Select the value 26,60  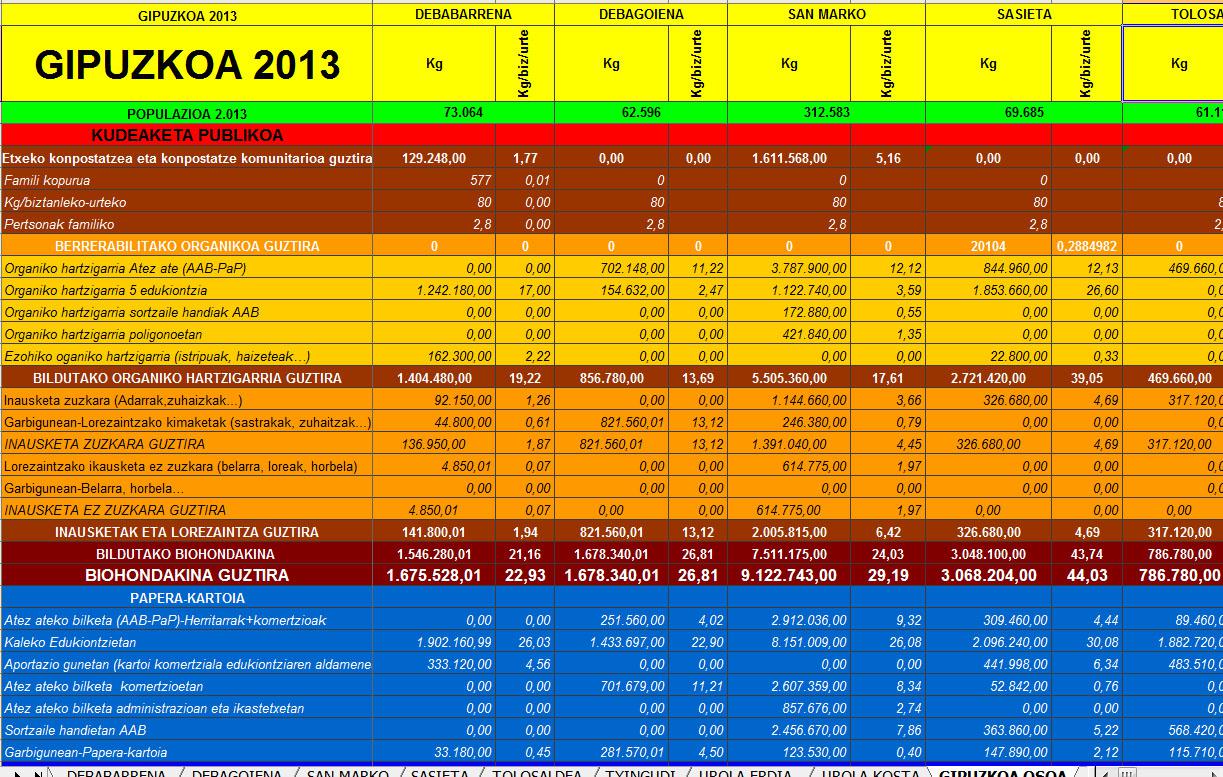(1086, 290)
